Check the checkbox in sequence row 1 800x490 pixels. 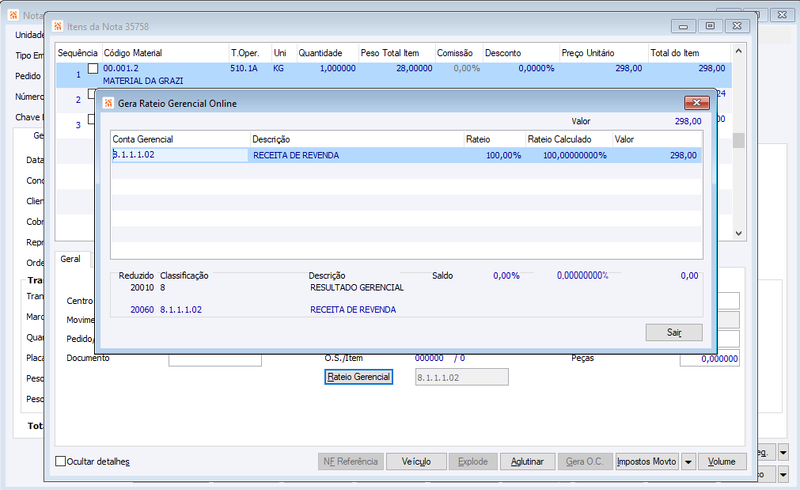[93, 68]
